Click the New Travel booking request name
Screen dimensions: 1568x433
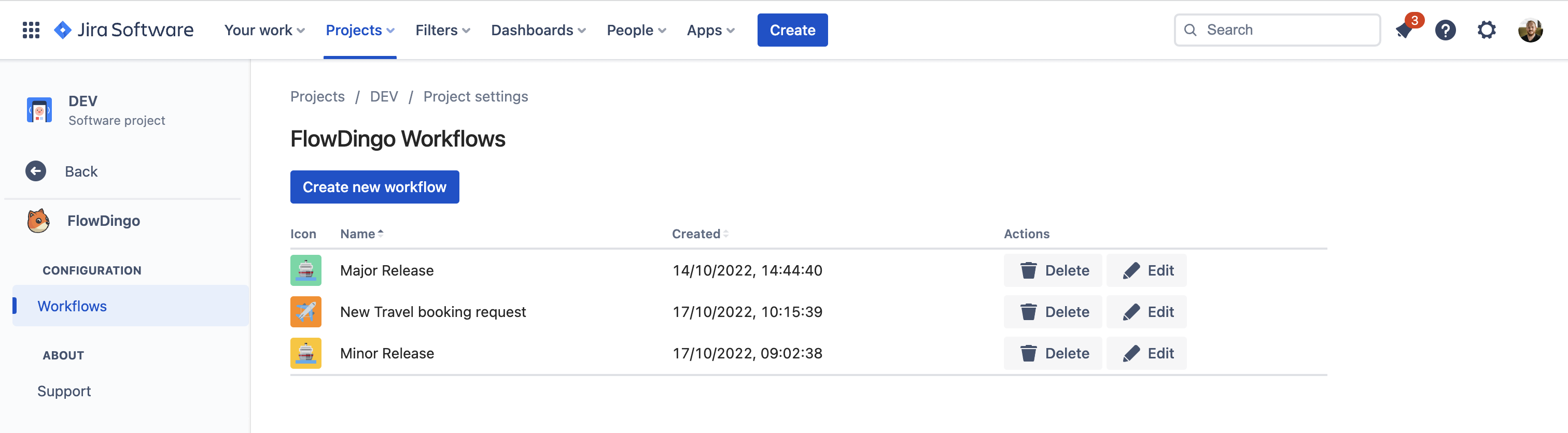click(x=433, y=312)
